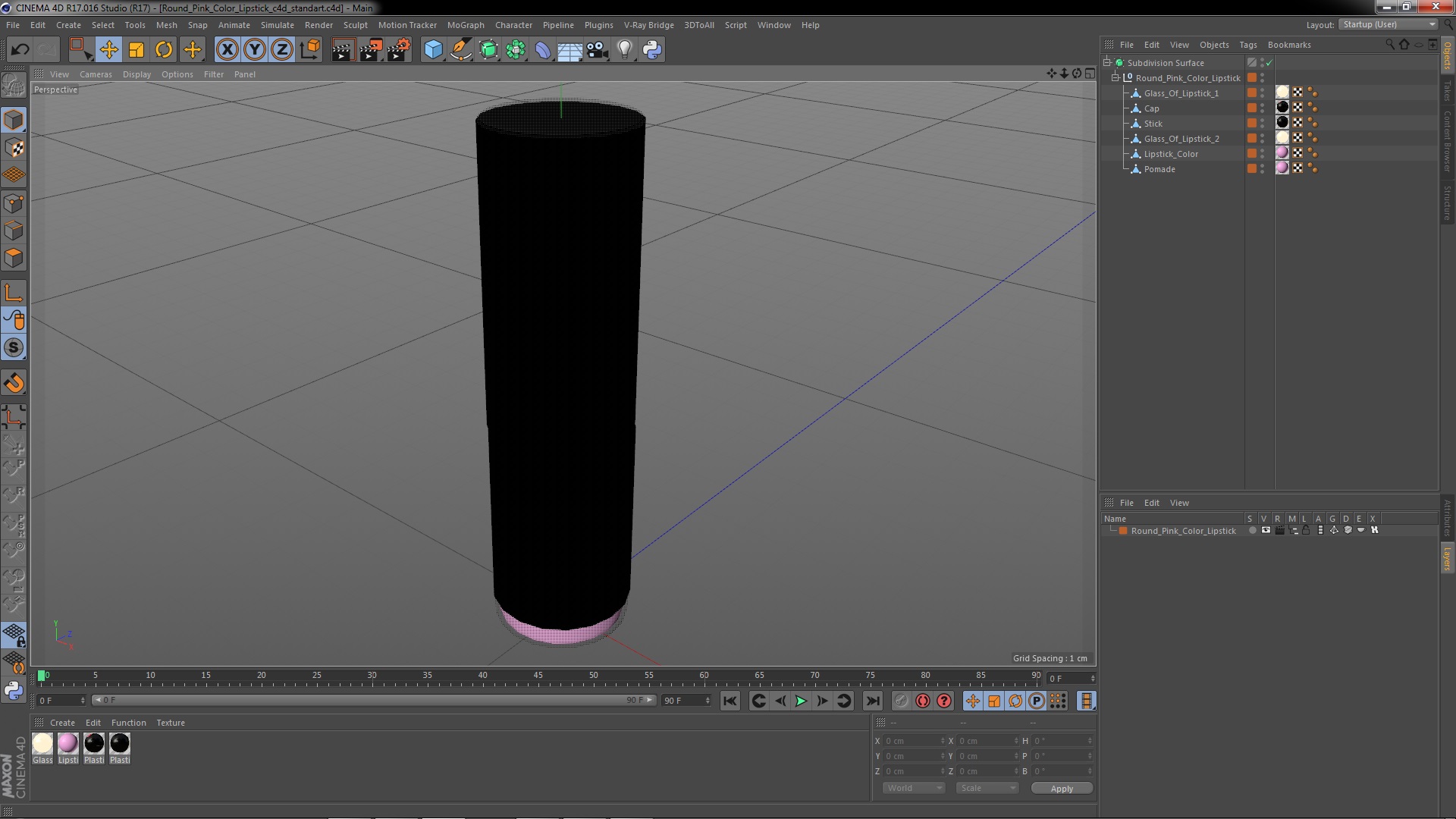Click the end frame 90 F stepper
Viewport: 1456px width, 819px height.
click(708, 701)
